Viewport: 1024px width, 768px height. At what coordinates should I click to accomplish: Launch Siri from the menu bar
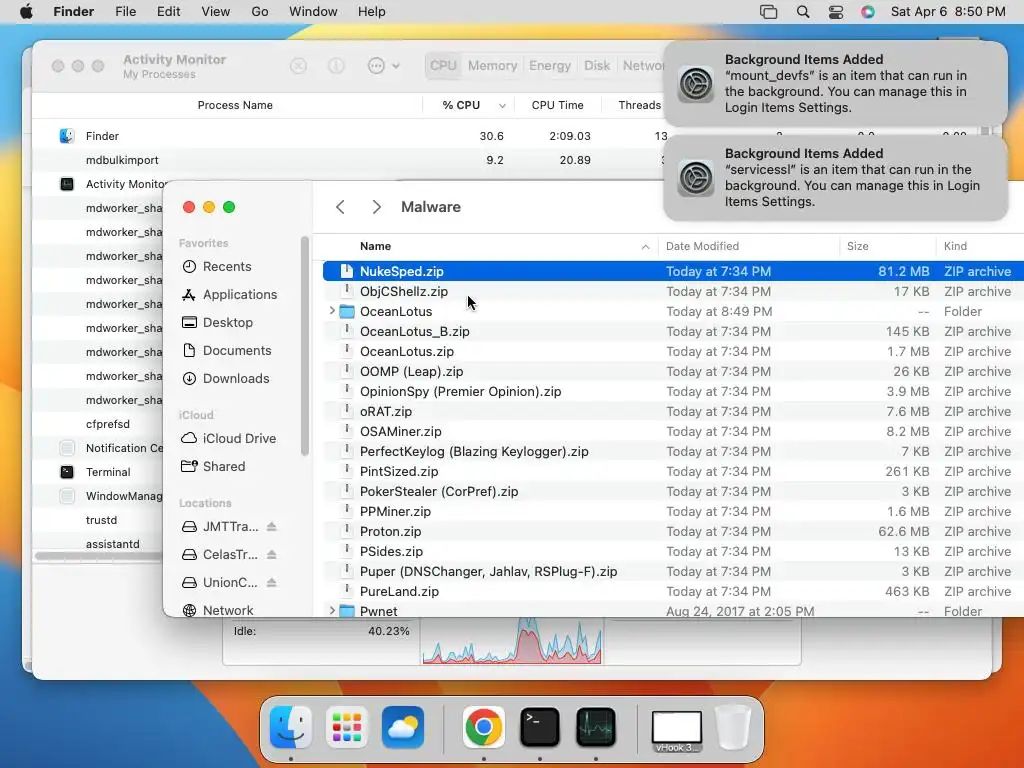coord(867,12)
